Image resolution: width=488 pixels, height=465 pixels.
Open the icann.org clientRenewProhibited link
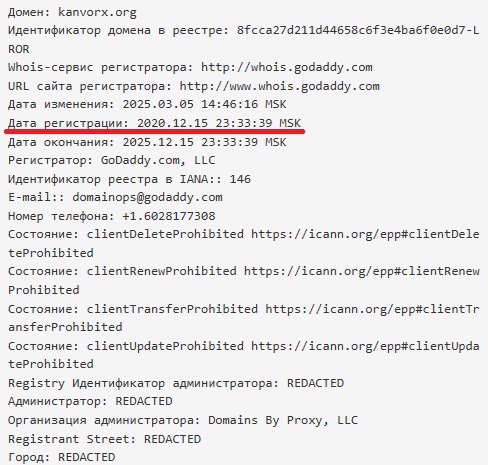pos(362,271)
